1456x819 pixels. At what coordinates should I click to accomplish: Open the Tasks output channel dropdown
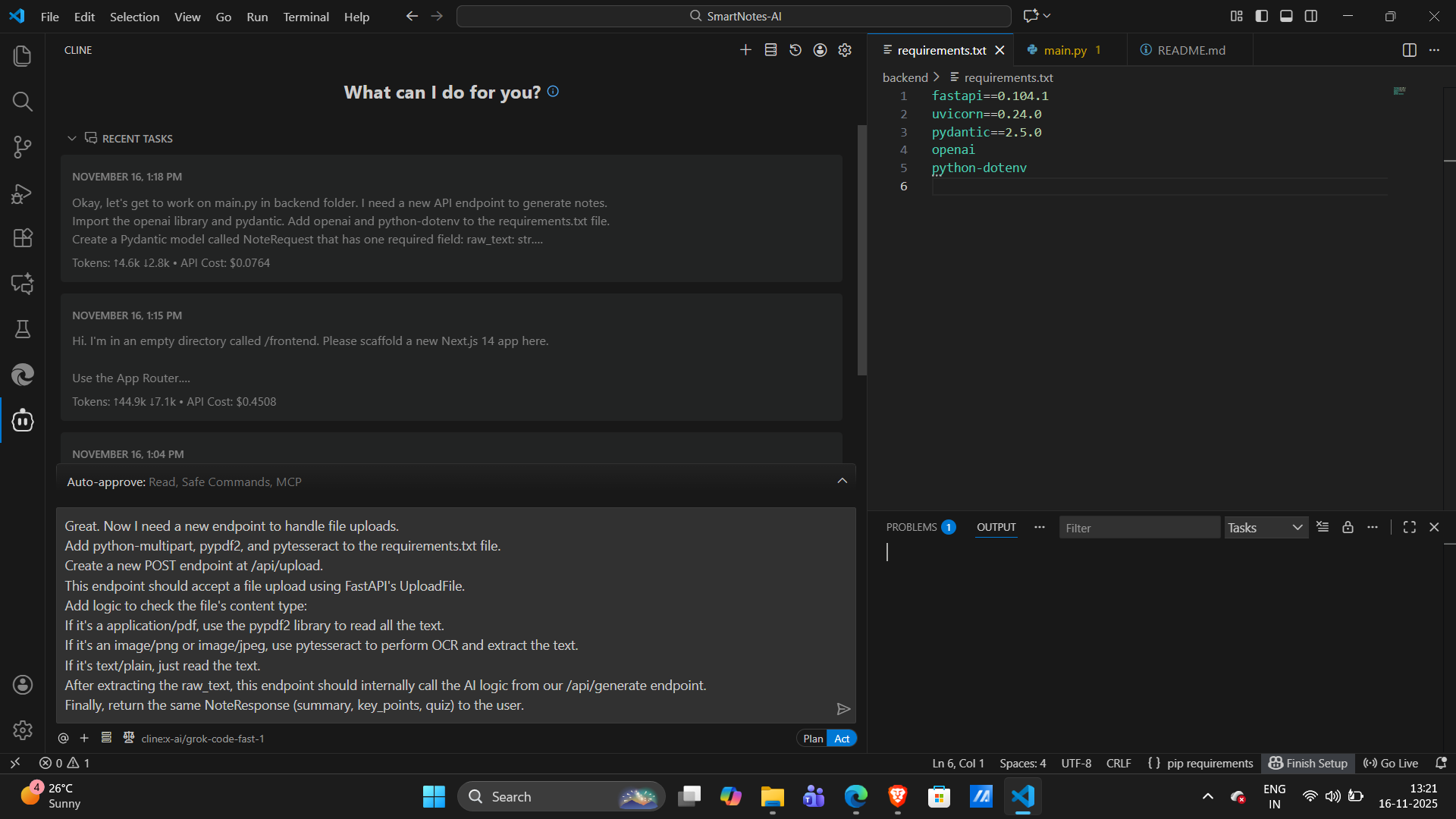tap(1266, 528)
